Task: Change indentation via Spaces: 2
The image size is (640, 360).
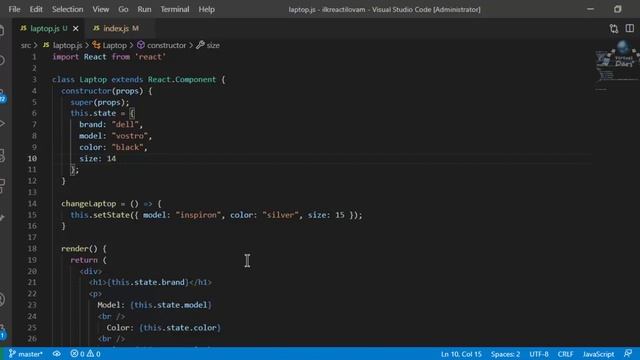Action: (505, 354)
